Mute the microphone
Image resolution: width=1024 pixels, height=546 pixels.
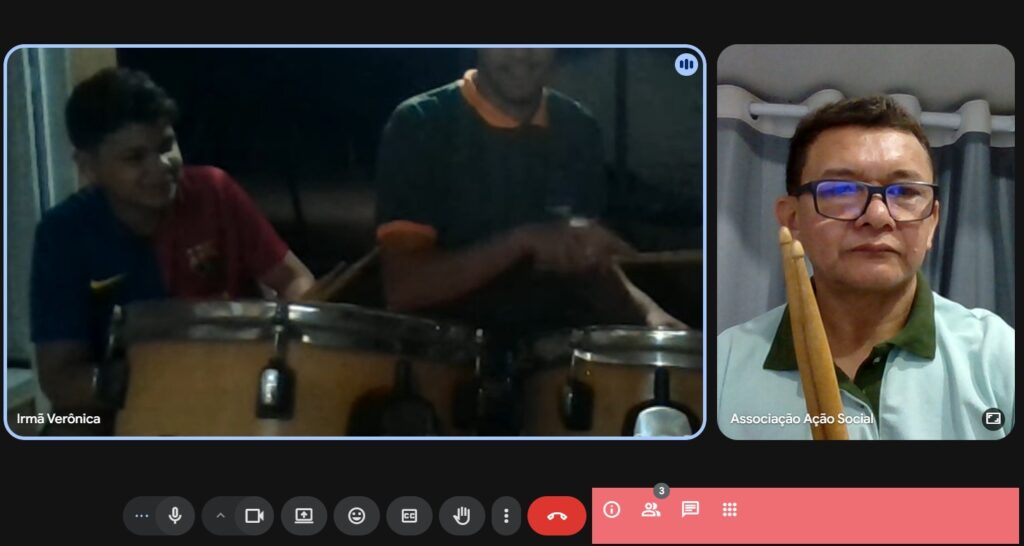click(175, 516)
